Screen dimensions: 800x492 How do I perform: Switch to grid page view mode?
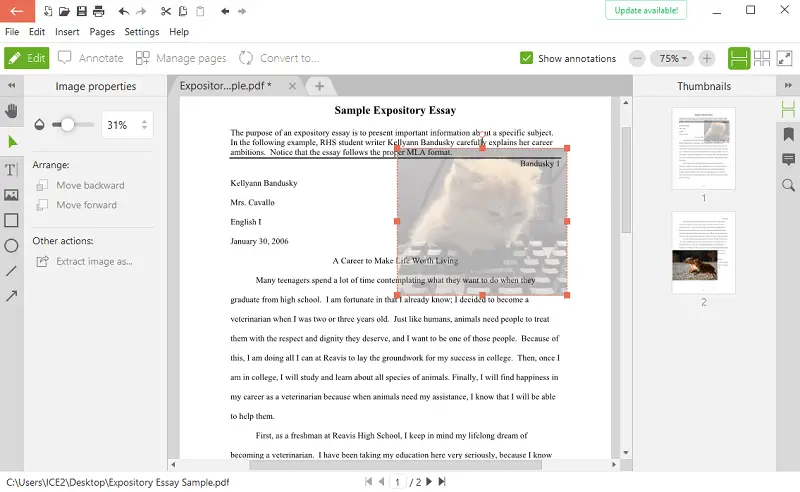tap(762, 58)
